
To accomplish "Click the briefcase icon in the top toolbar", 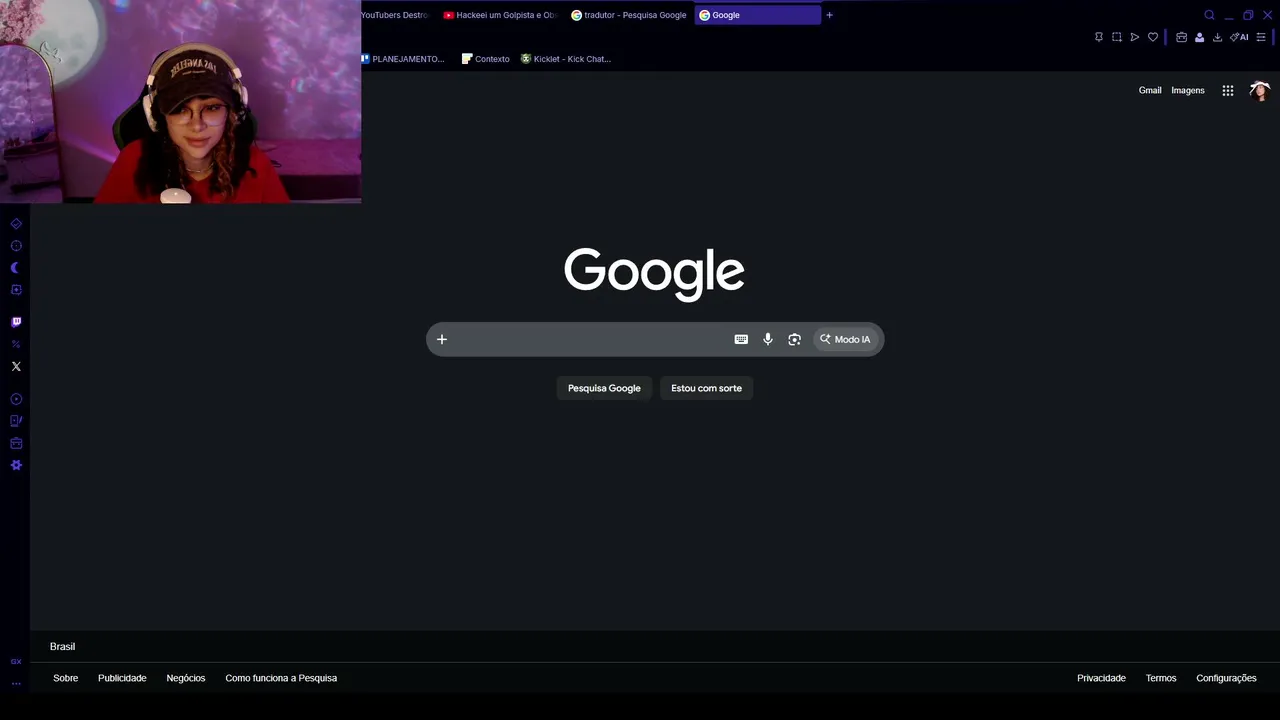I will [1181, 37].
